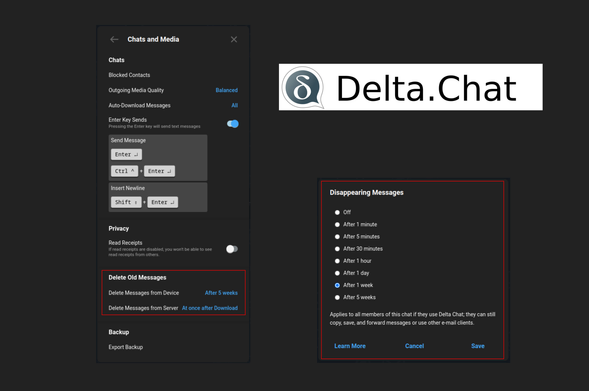Viewport: 589px width, 391px height.
Task: Save the disappearing messages setting
Action: pyautogui.click(x=478, y=346)
